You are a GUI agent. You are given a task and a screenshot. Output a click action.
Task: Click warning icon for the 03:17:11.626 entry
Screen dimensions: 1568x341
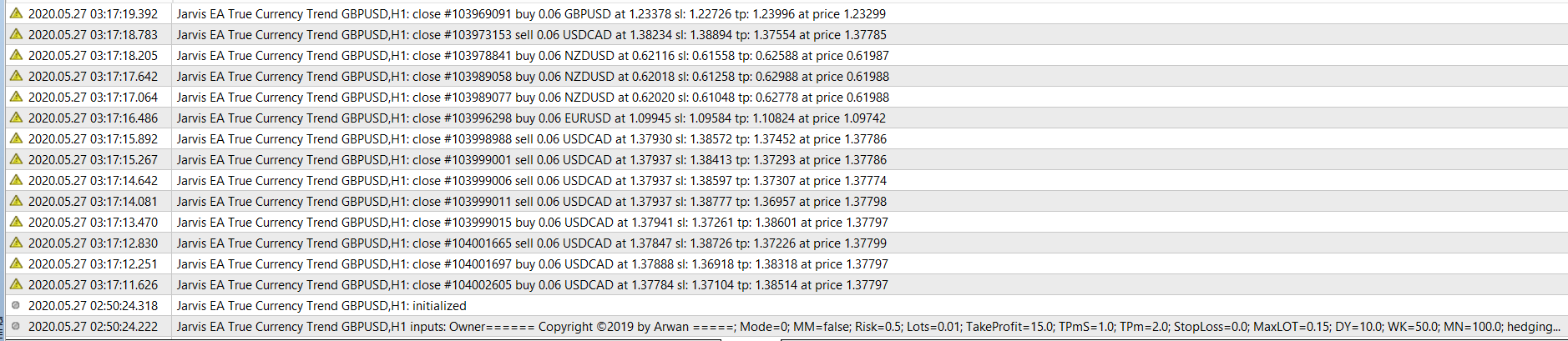pyautogui.click(x=16, y=284)
